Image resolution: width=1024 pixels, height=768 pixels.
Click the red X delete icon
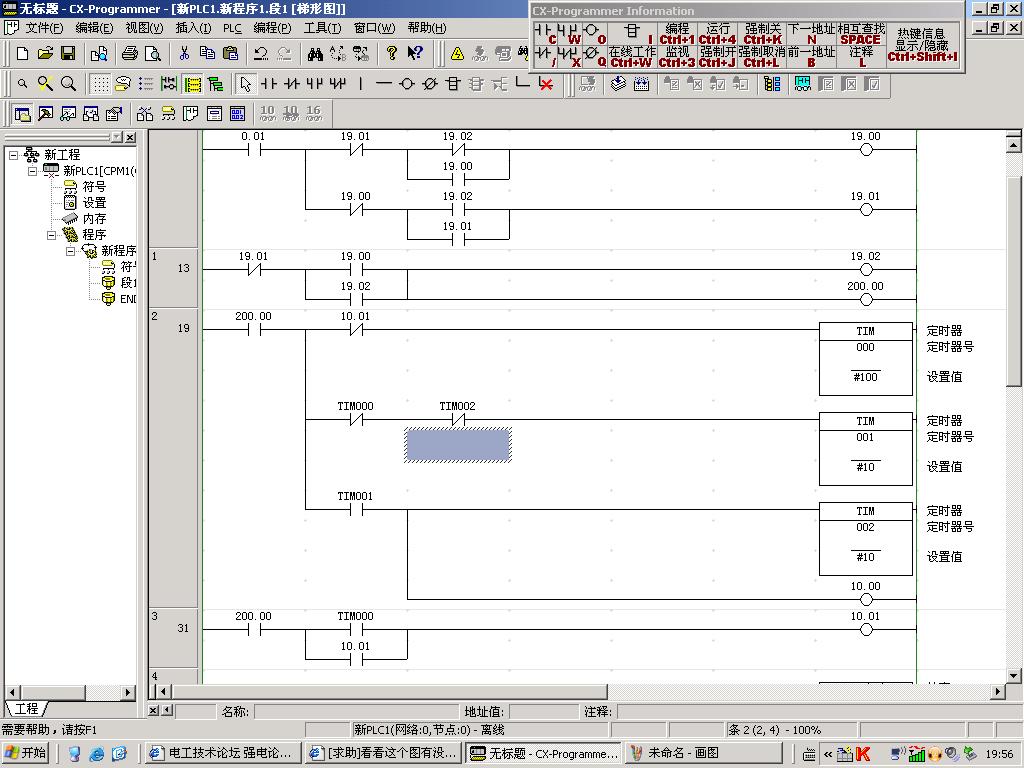tap(546, 84)
